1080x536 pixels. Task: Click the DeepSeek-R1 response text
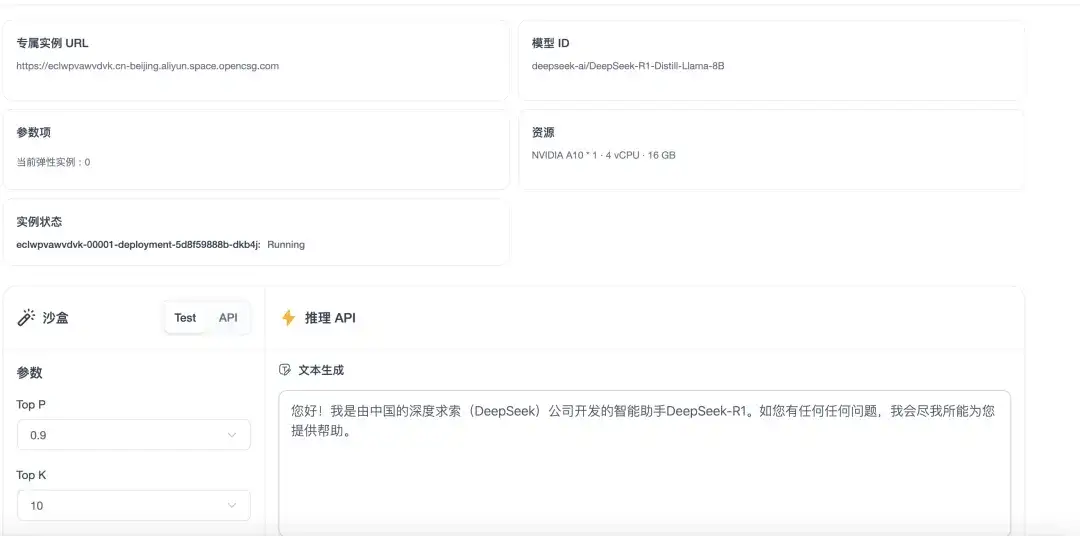coord(643,422)
